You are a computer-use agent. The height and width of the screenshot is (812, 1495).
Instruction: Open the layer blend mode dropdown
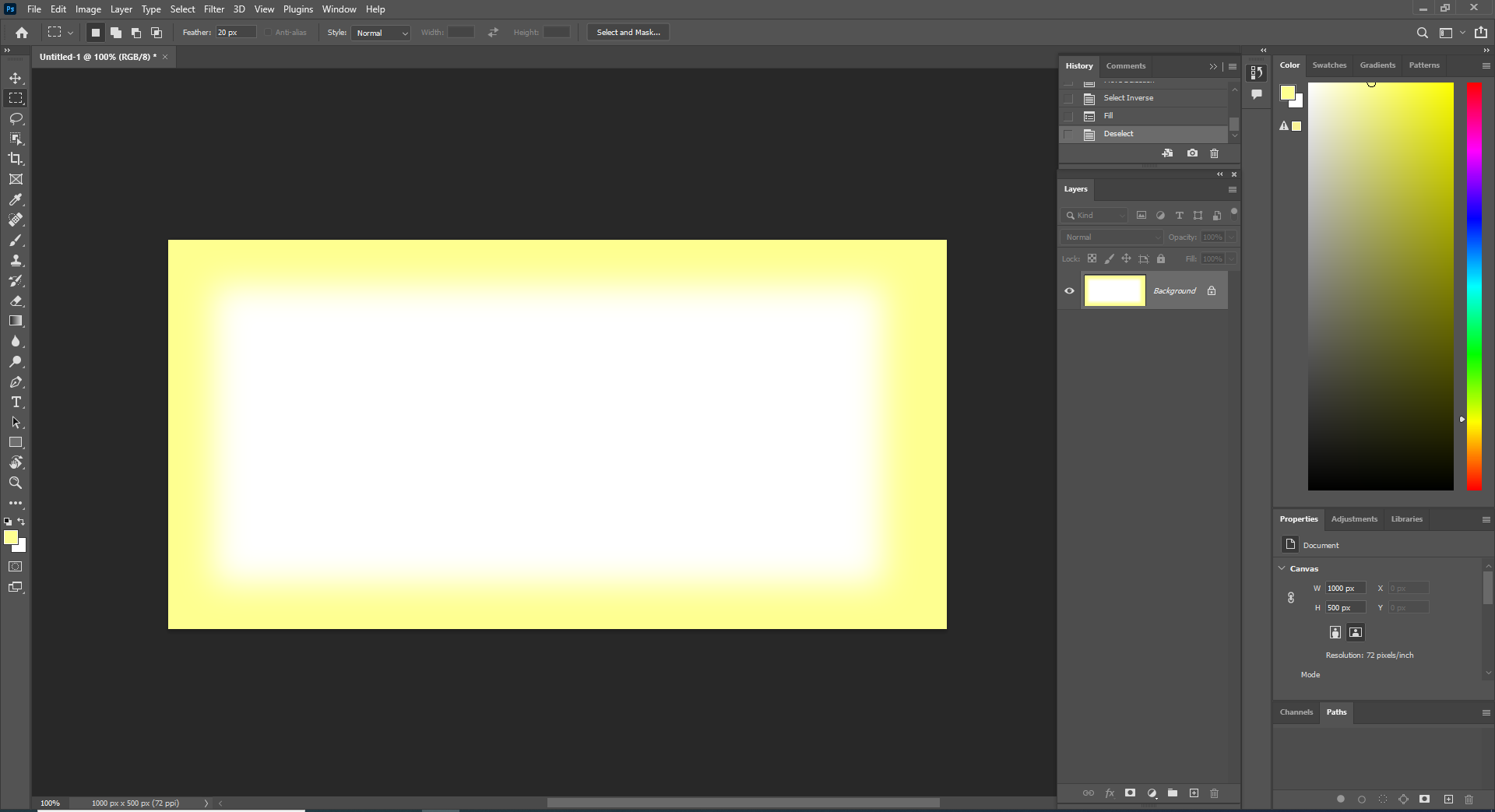click(x=1111, y=237)
